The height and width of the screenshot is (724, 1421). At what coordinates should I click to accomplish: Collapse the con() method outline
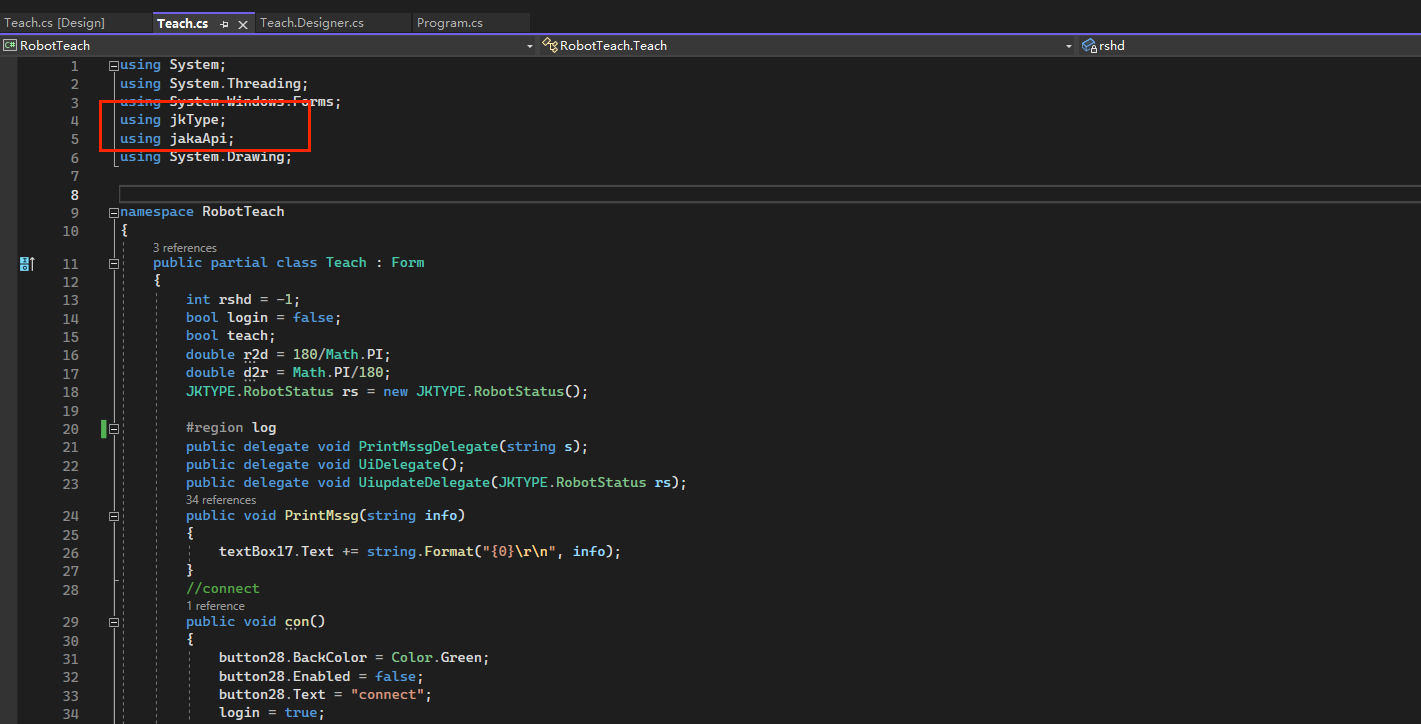(114, 622)
